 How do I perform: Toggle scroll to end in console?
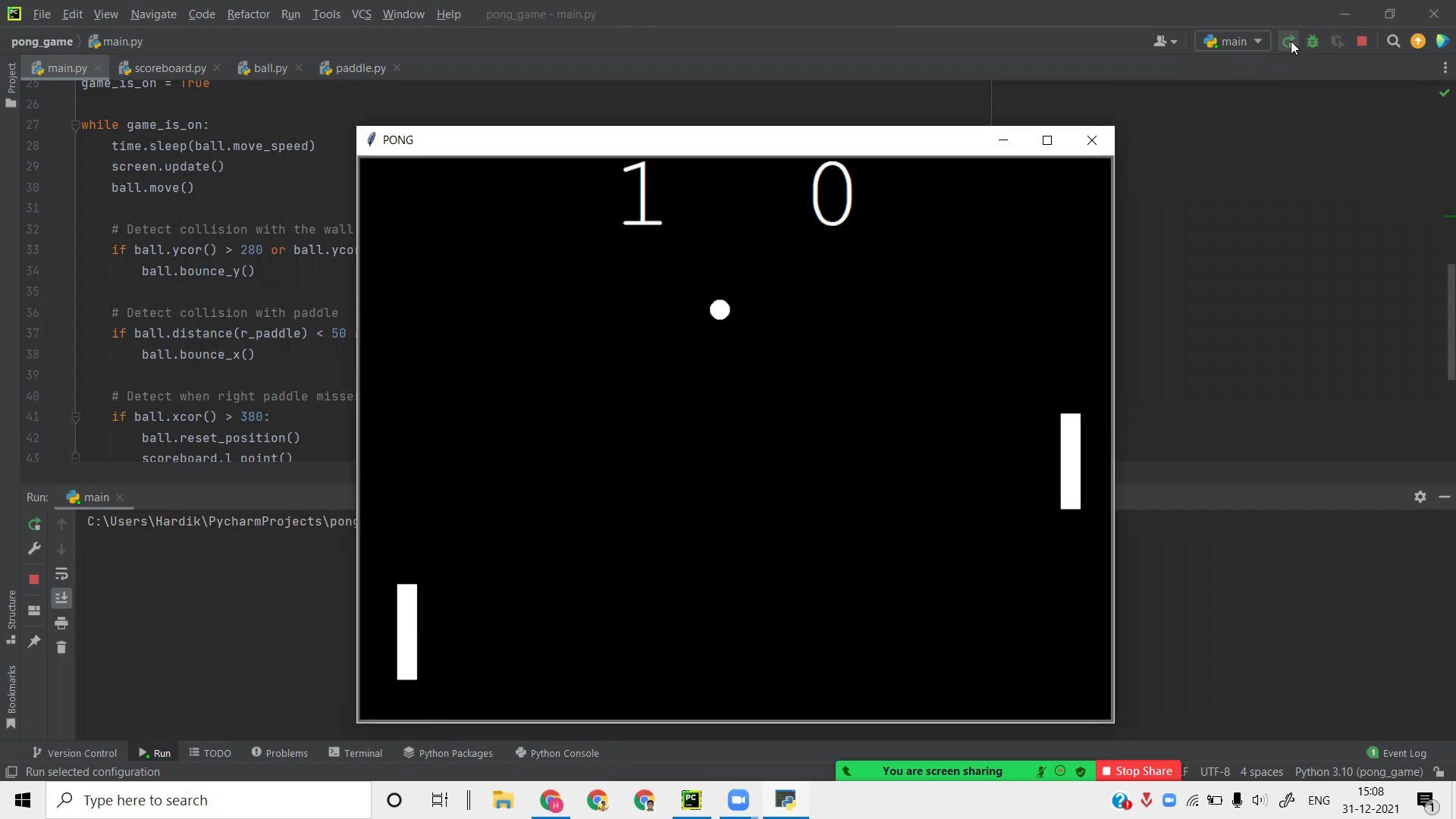pos(61,598)
